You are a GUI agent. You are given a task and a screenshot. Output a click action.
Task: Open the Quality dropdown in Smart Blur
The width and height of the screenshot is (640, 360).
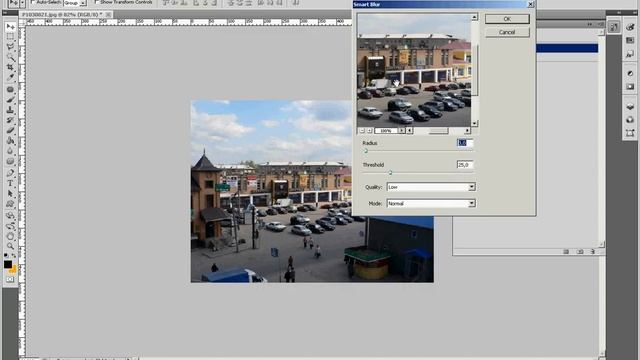[431, 187]
